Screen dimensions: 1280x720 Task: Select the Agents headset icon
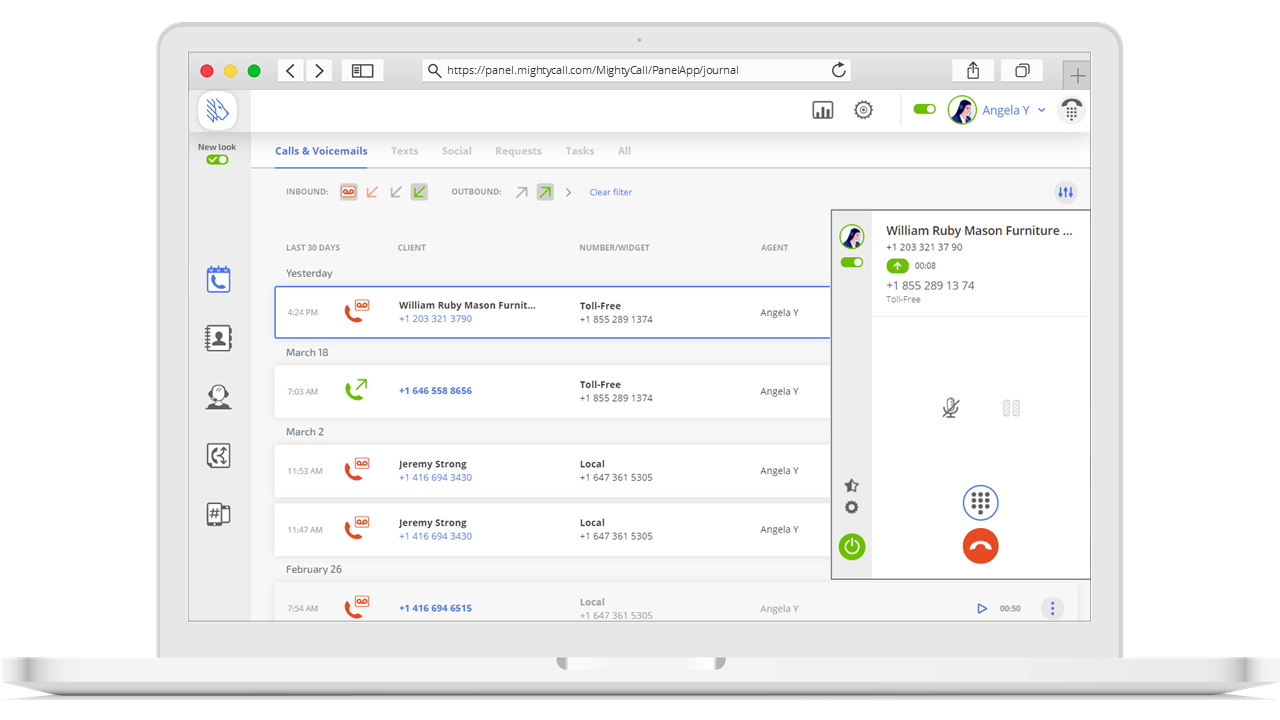pos(218,397)
